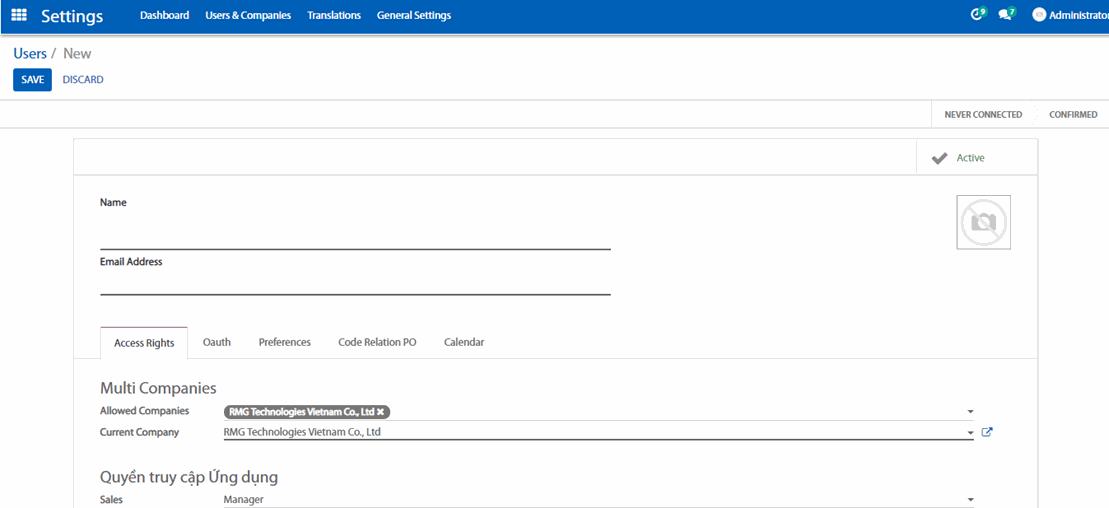Open the Code Relation PO tab

(377, 342)
